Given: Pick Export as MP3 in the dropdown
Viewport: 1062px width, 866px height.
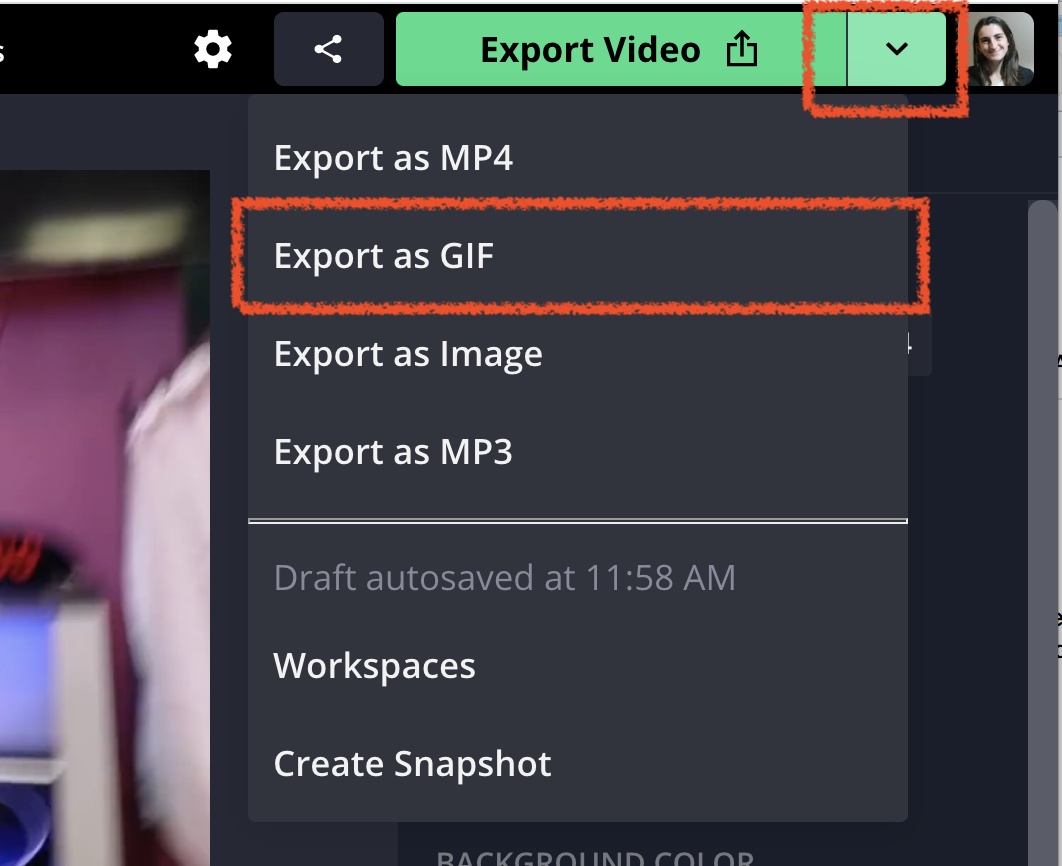Looking at the screenshot, I should click(x=393, y=452).
